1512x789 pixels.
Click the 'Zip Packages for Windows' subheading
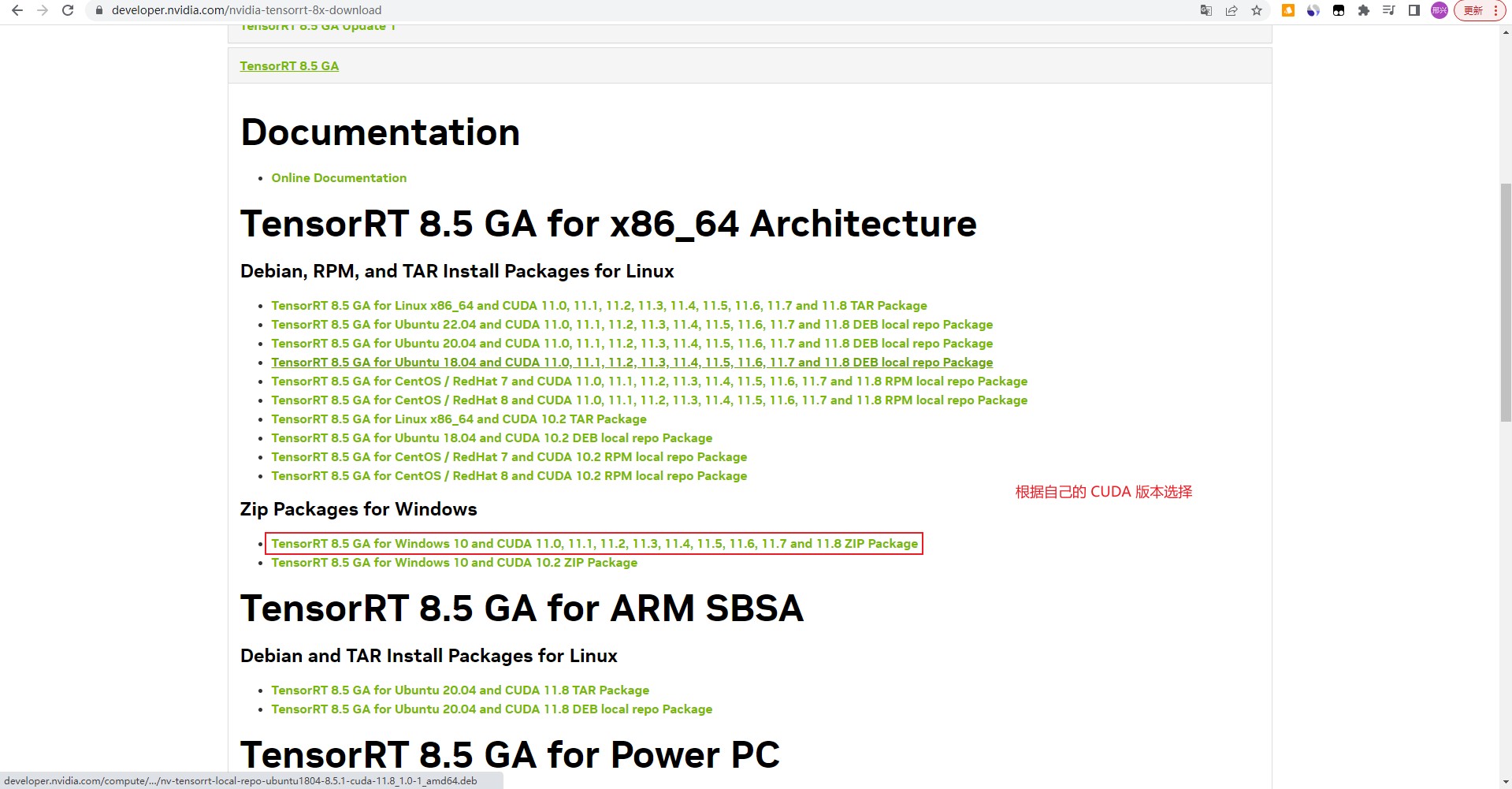358,509
